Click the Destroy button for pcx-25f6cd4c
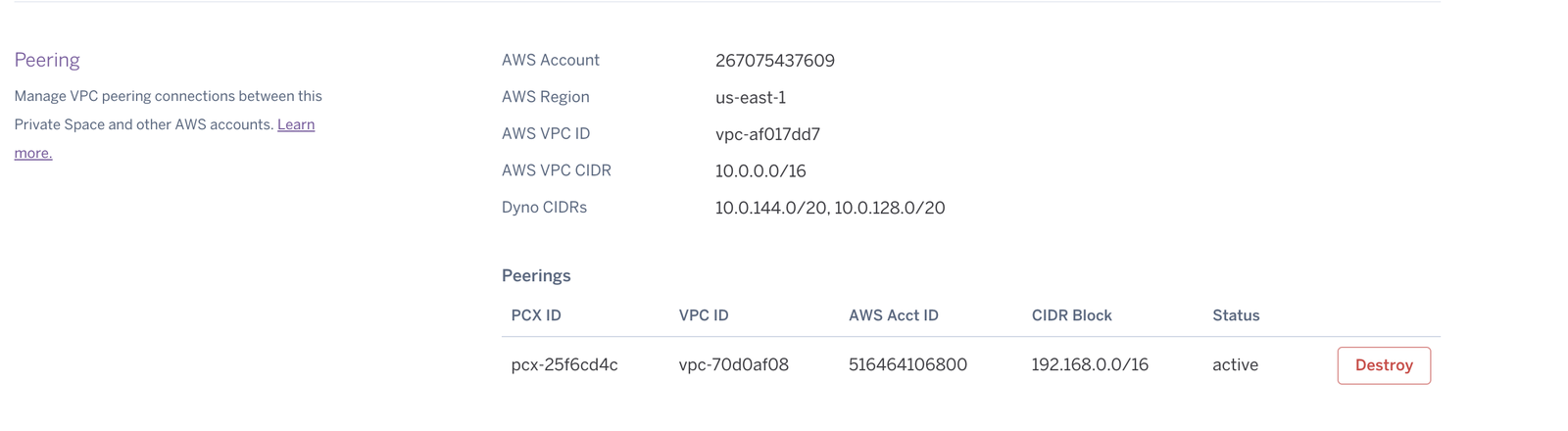This screenshot has height=431, width=1568. [x=1383, y=365]
